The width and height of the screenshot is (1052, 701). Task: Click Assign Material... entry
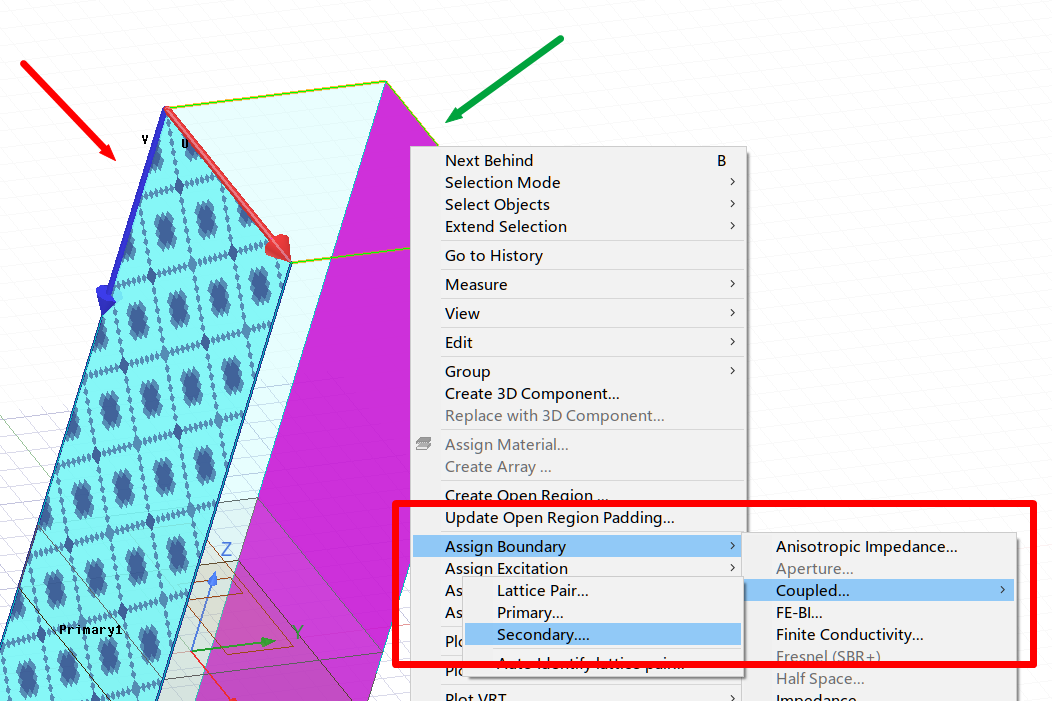pyautogui.click(x=578, y=444)
